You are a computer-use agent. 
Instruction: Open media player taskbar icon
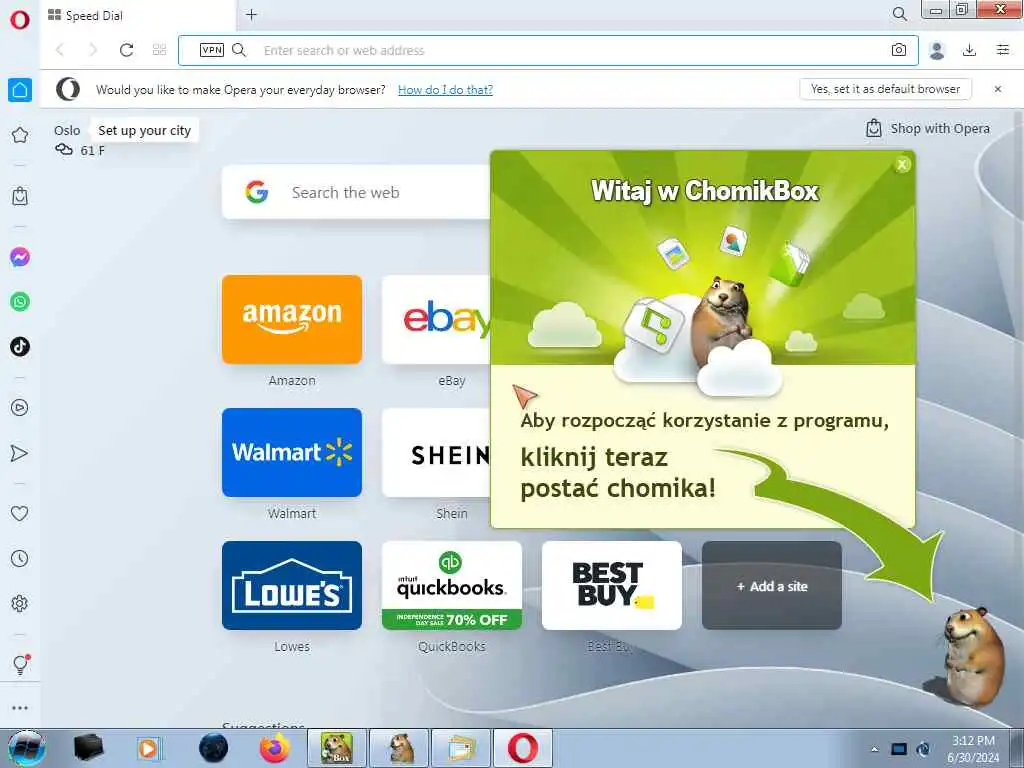pos(148,748)
